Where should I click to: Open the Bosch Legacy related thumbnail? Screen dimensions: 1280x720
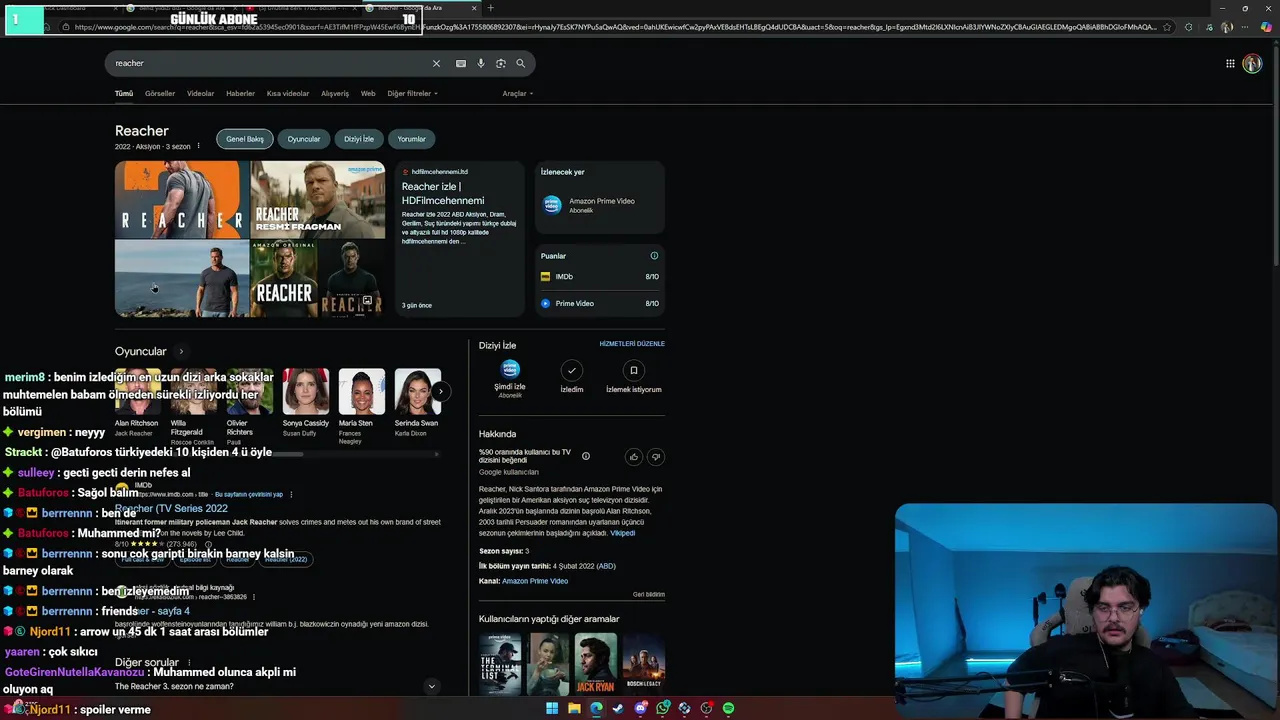(644, 663)
